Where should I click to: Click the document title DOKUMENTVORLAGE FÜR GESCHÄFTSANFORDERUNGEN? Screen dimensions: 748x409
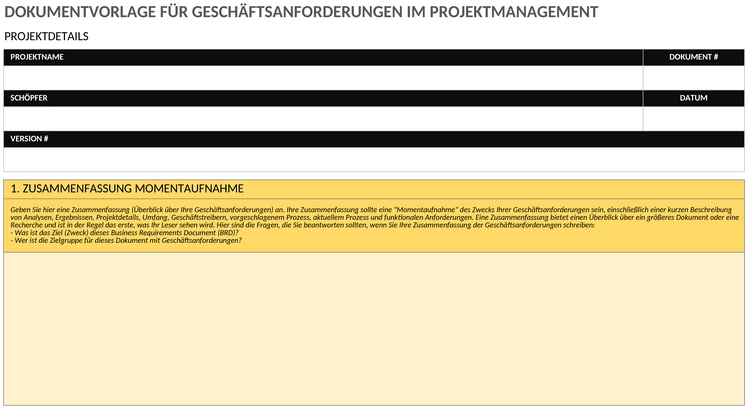pyautogui.click(x=301, y=12)
